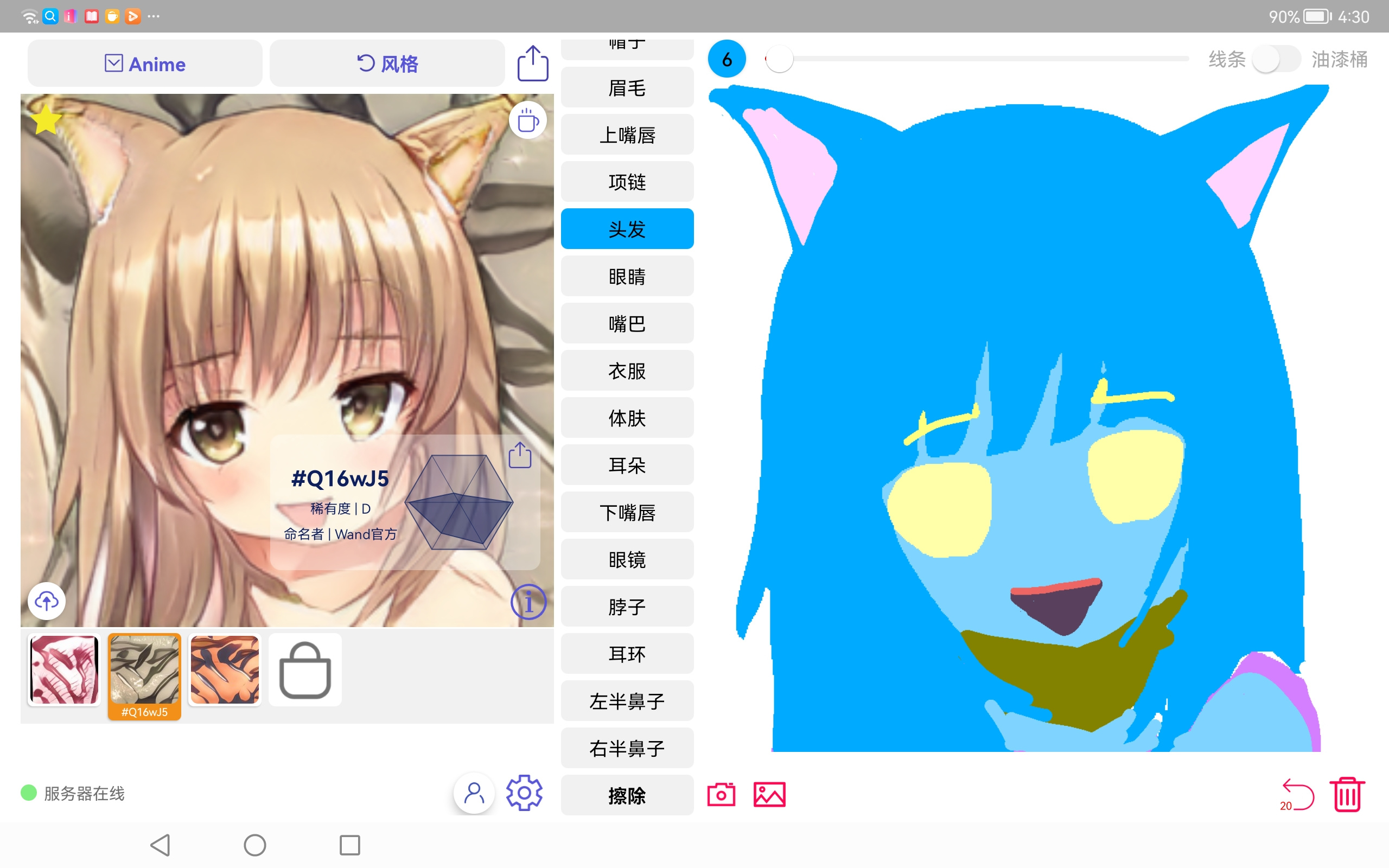Select the orange tiger-stripe style thumbnail
Image resolution: width=1389 pixels, height=868 pixels.
click(x=225, y=669)
